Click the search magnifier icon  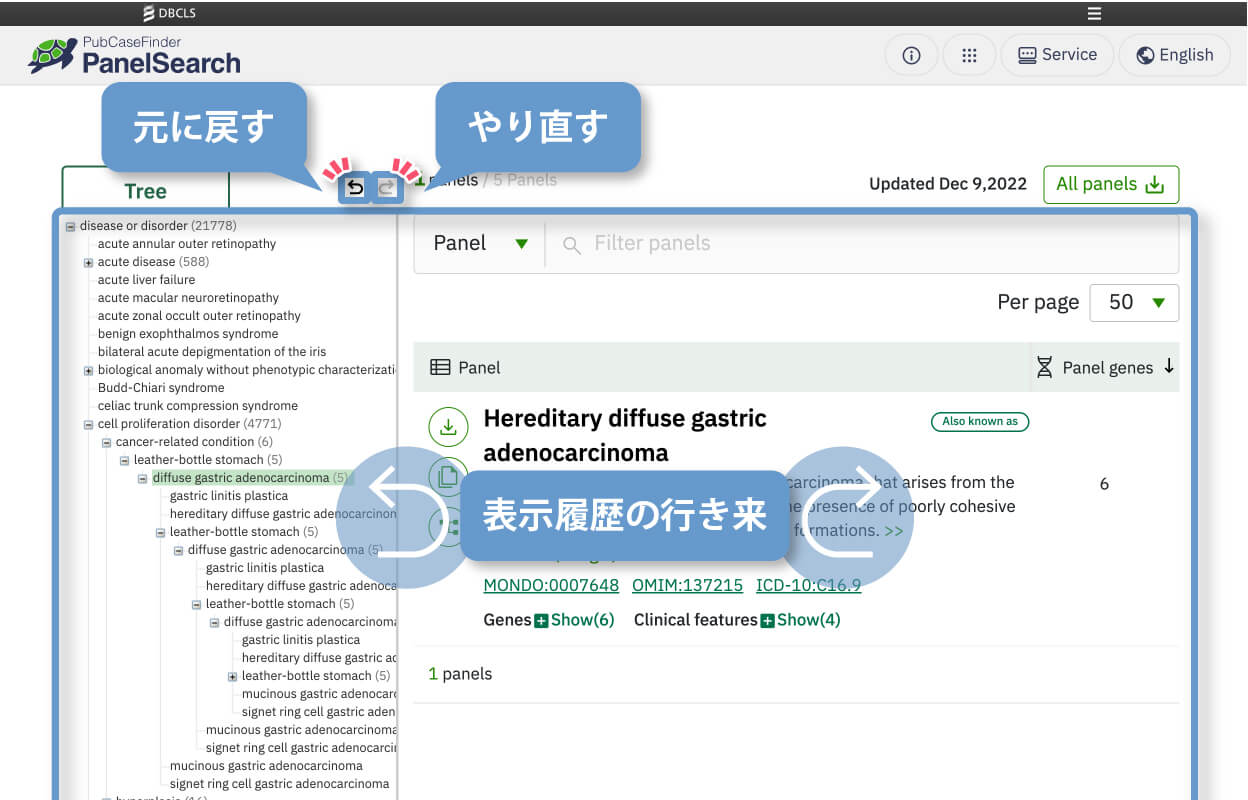(x=572, y=244)
